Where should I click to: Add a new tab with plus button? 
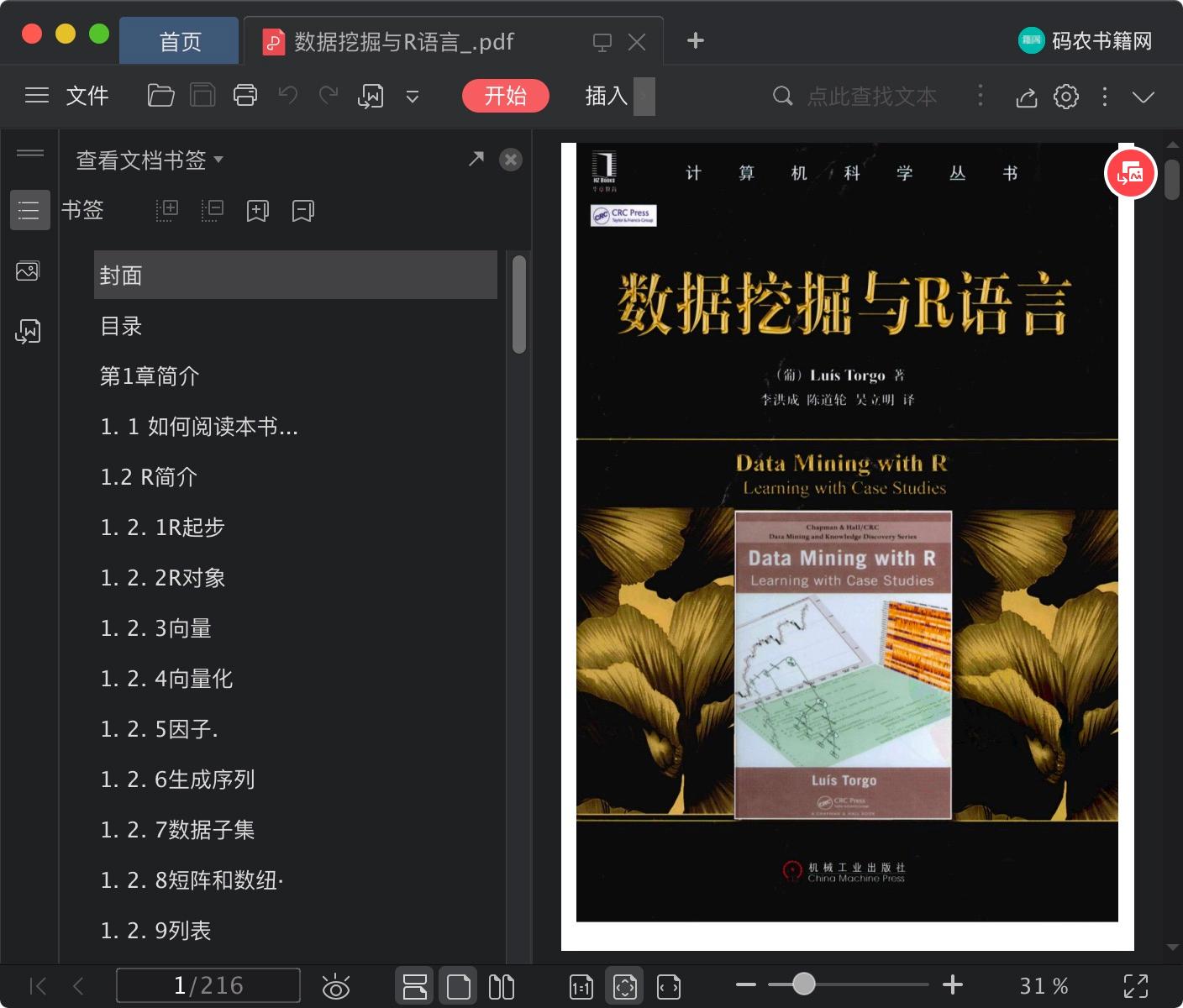pyautogui.click(x=696, y=40)
